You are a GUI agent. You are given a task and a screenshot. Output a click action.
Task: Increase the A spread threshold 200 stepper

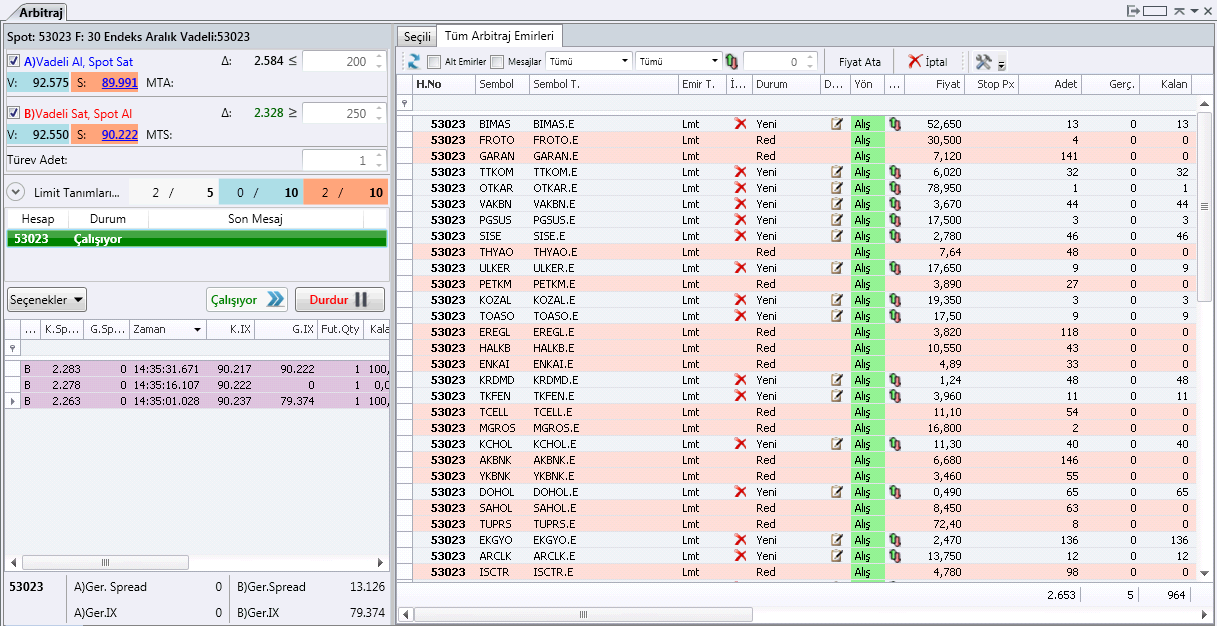(x=378, y=57)
